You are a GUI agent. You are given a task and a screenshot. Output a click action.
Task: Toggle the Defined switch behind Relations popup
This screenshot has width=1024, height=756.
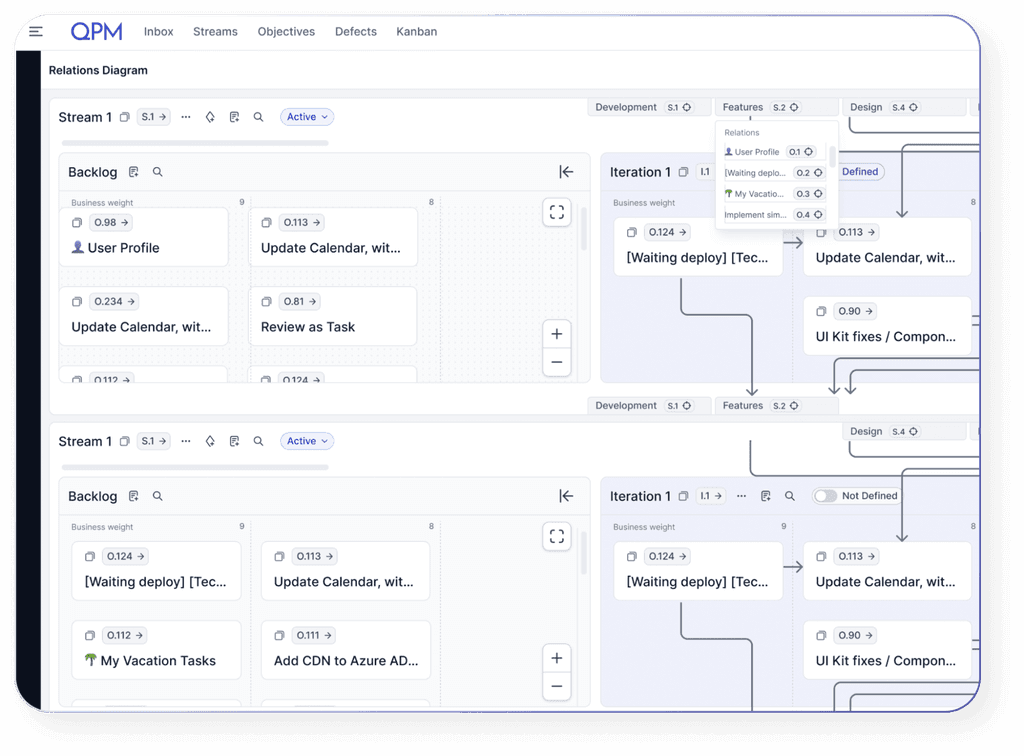[858, 172]
